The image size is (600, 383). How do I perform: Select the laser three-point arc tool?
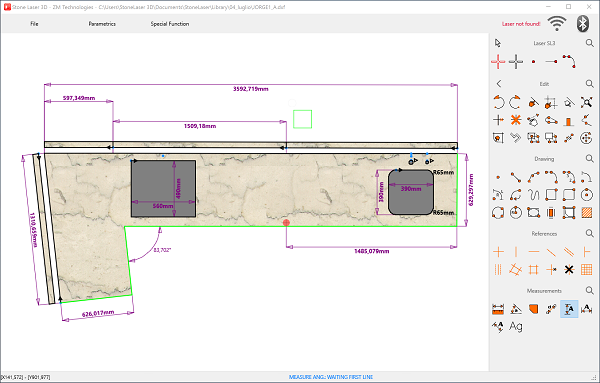point(569,61)
